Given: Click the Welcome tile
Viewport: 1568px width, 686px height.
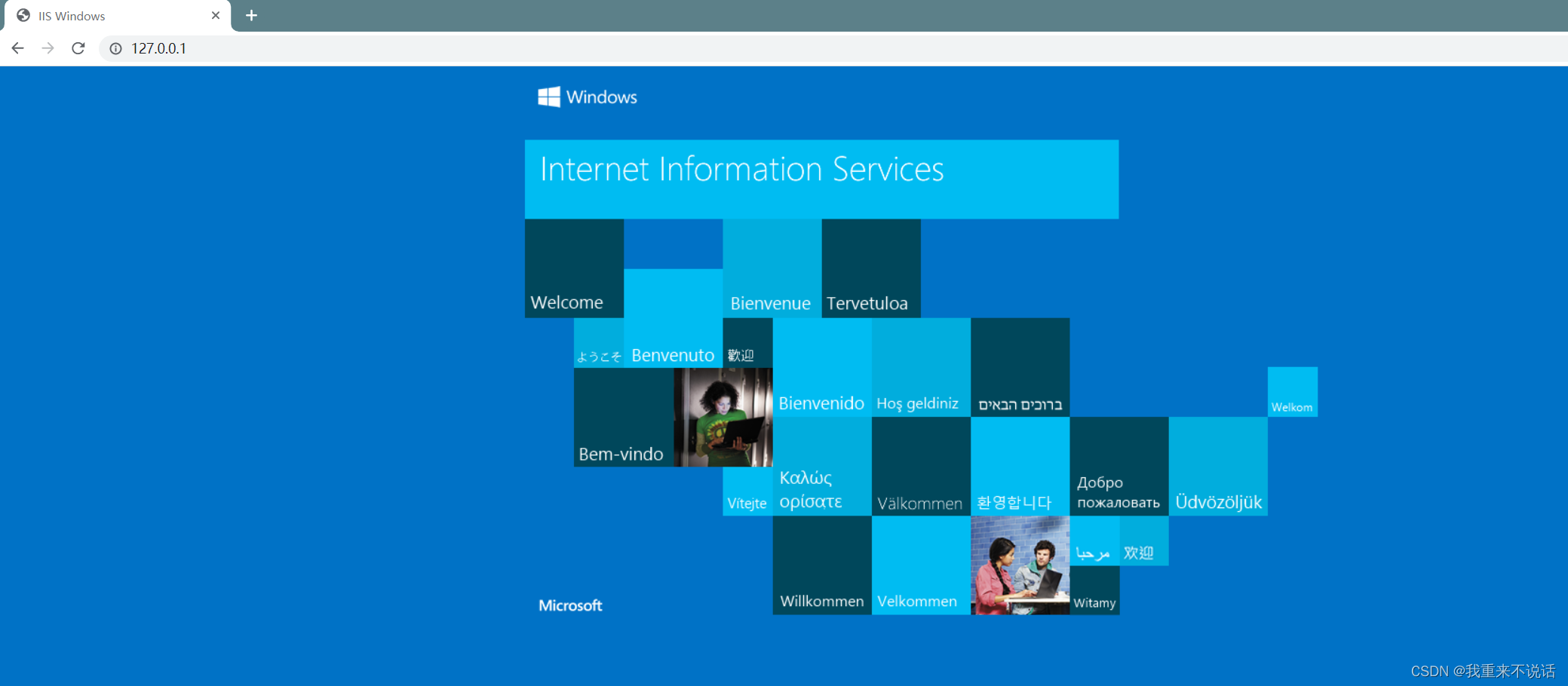Looking at the screenshot, I should coord(574,268).
